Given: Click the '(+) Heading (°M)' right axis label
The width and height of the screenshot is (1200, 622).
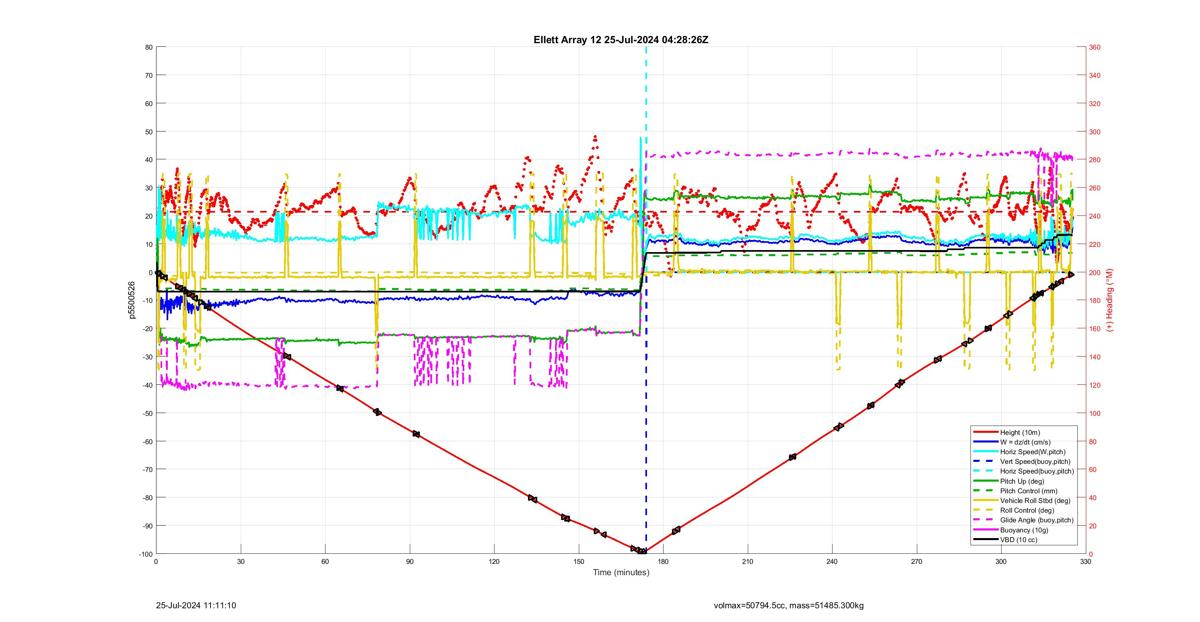Looking at the screenshot, I should (1110, 300).
